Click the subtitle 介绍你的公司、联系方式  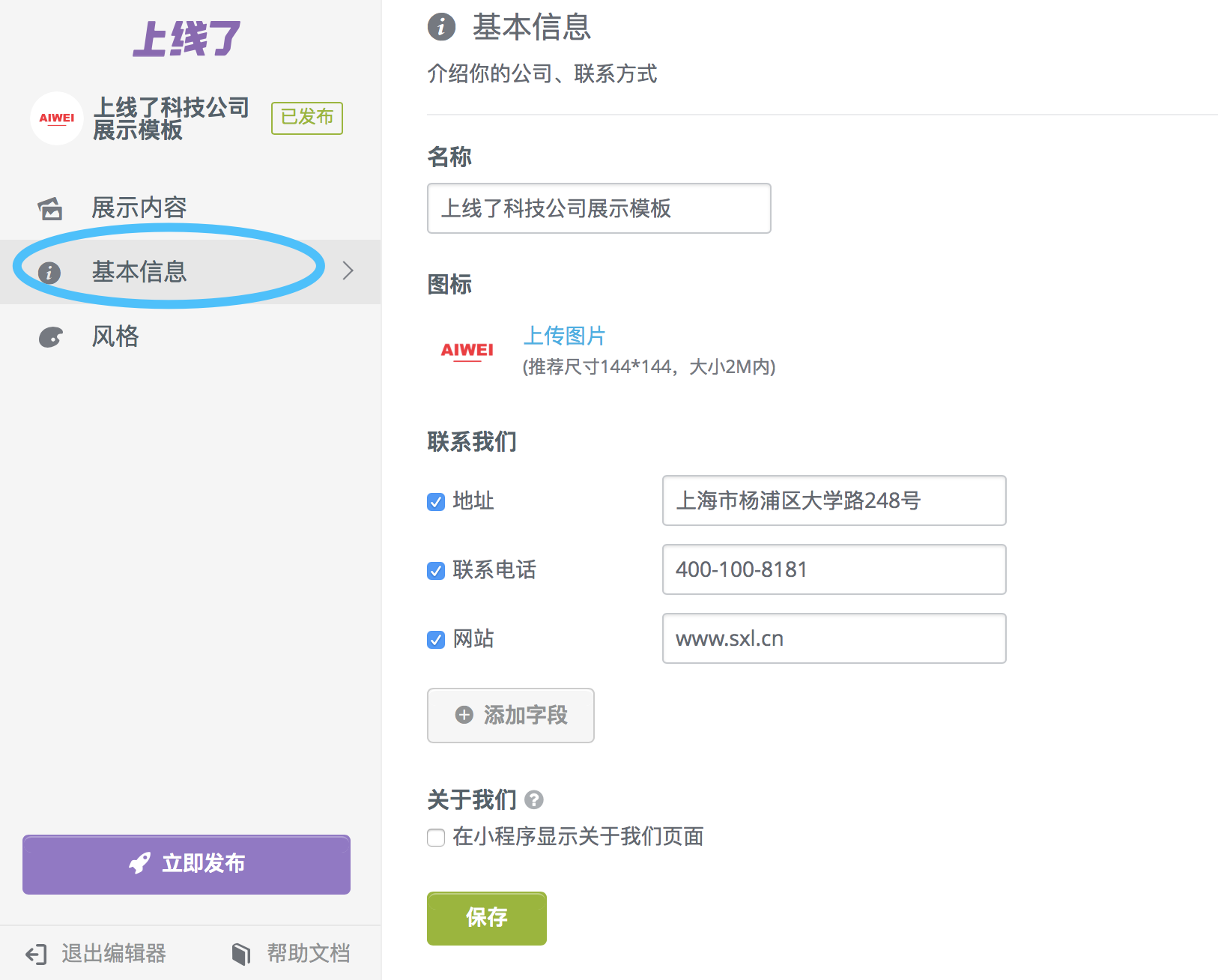point(542,73)
